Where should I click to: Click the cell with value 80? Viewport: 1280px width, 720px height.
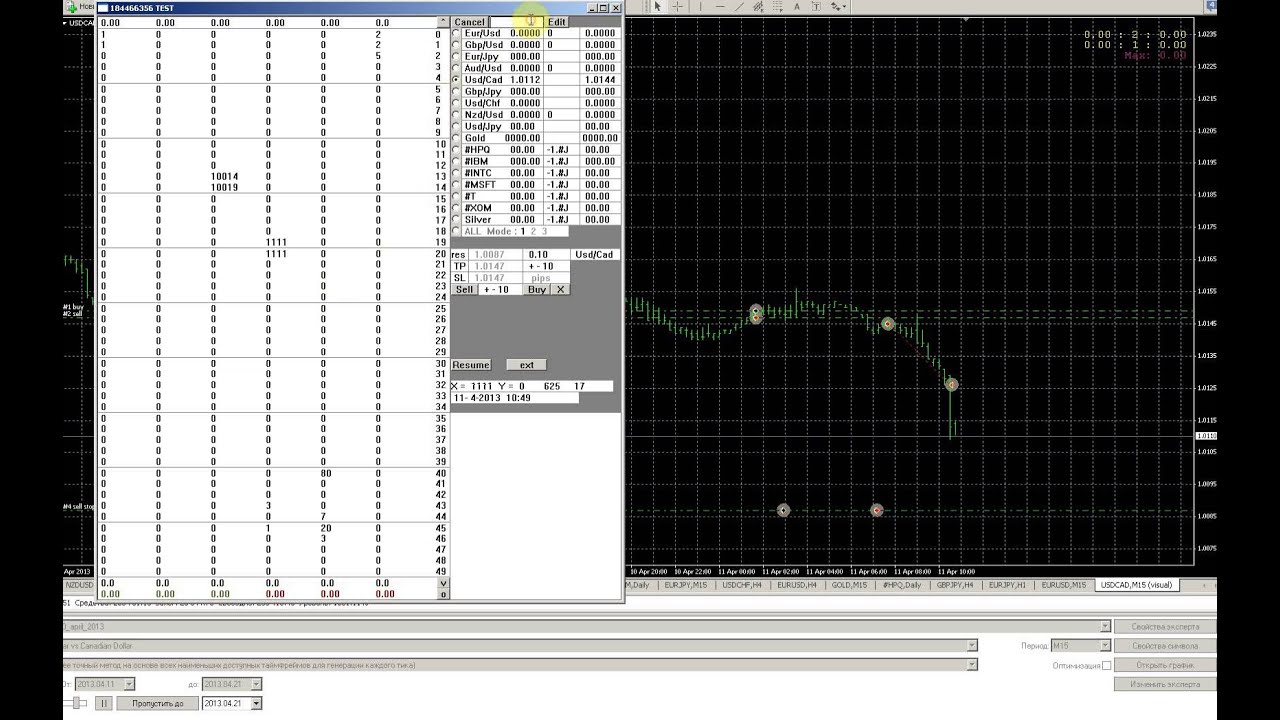[x=326, y=474]
